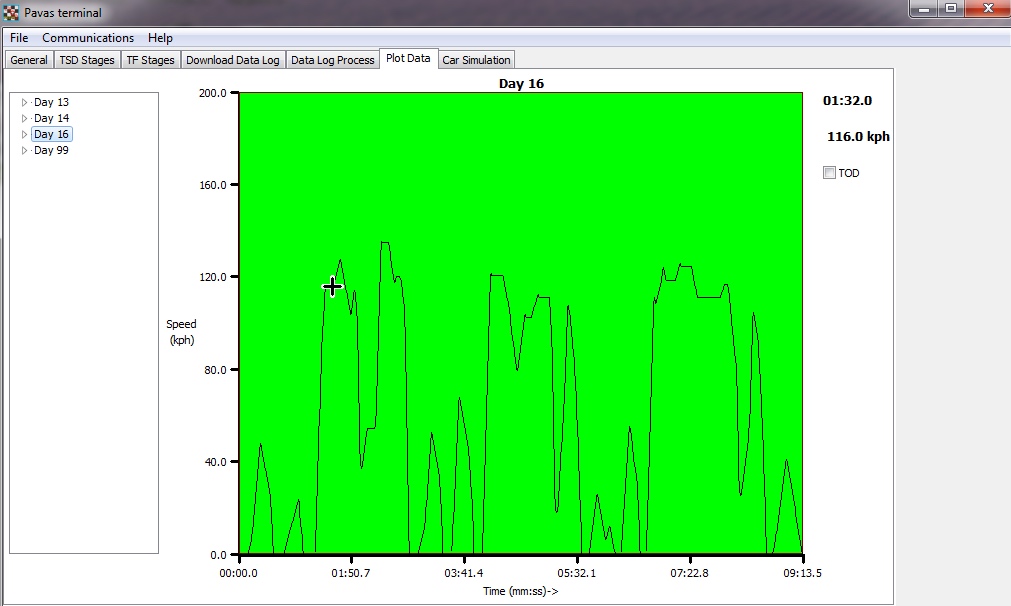
Task: Open the Help menu
Action: tap(160, 38)
